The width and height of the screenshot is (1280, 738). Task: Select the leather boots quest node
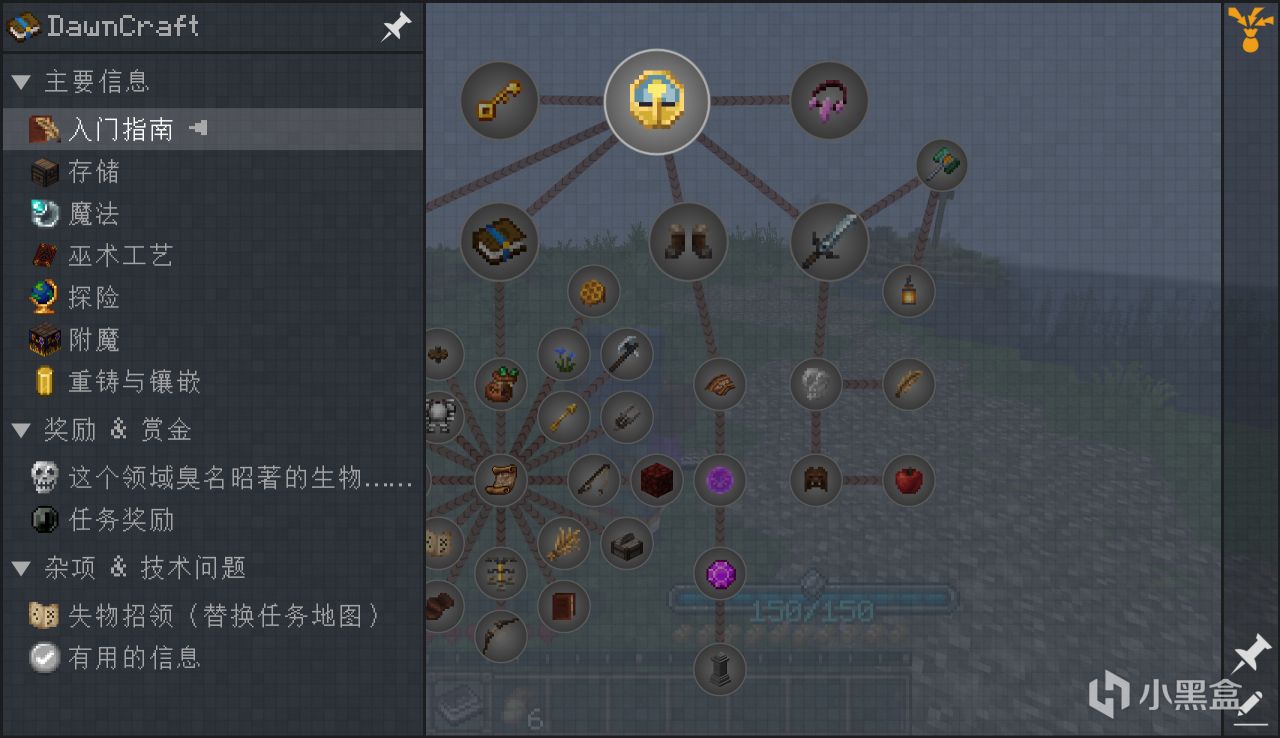click(x=688, y=241)
